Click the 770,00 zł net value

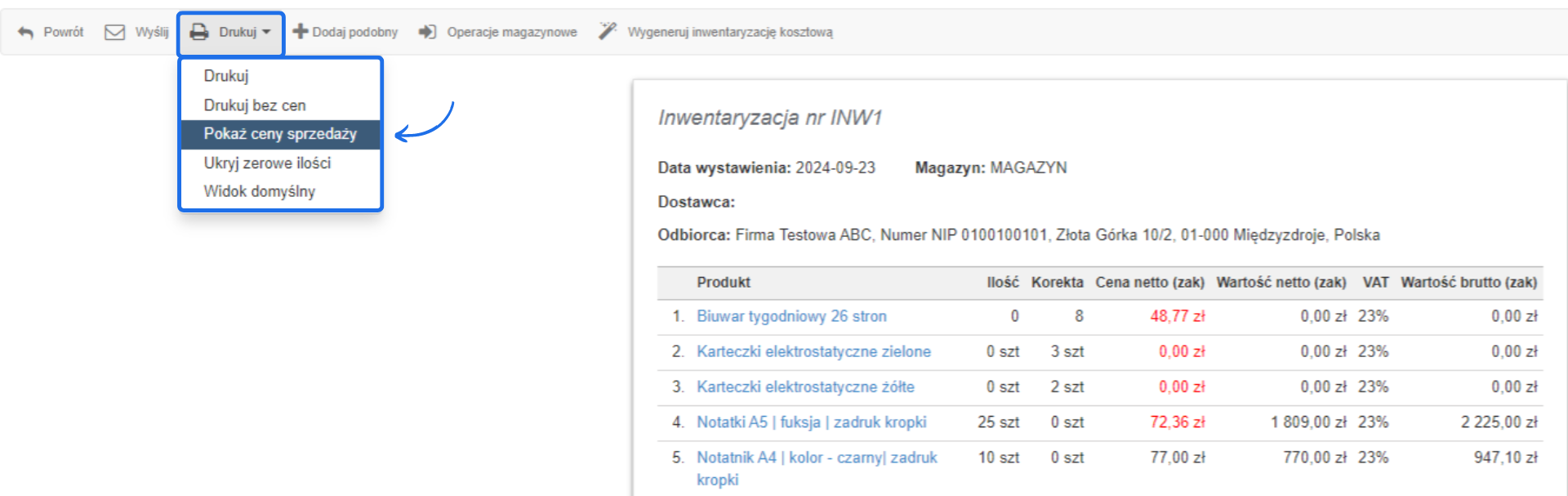(x=1315, y=458)
